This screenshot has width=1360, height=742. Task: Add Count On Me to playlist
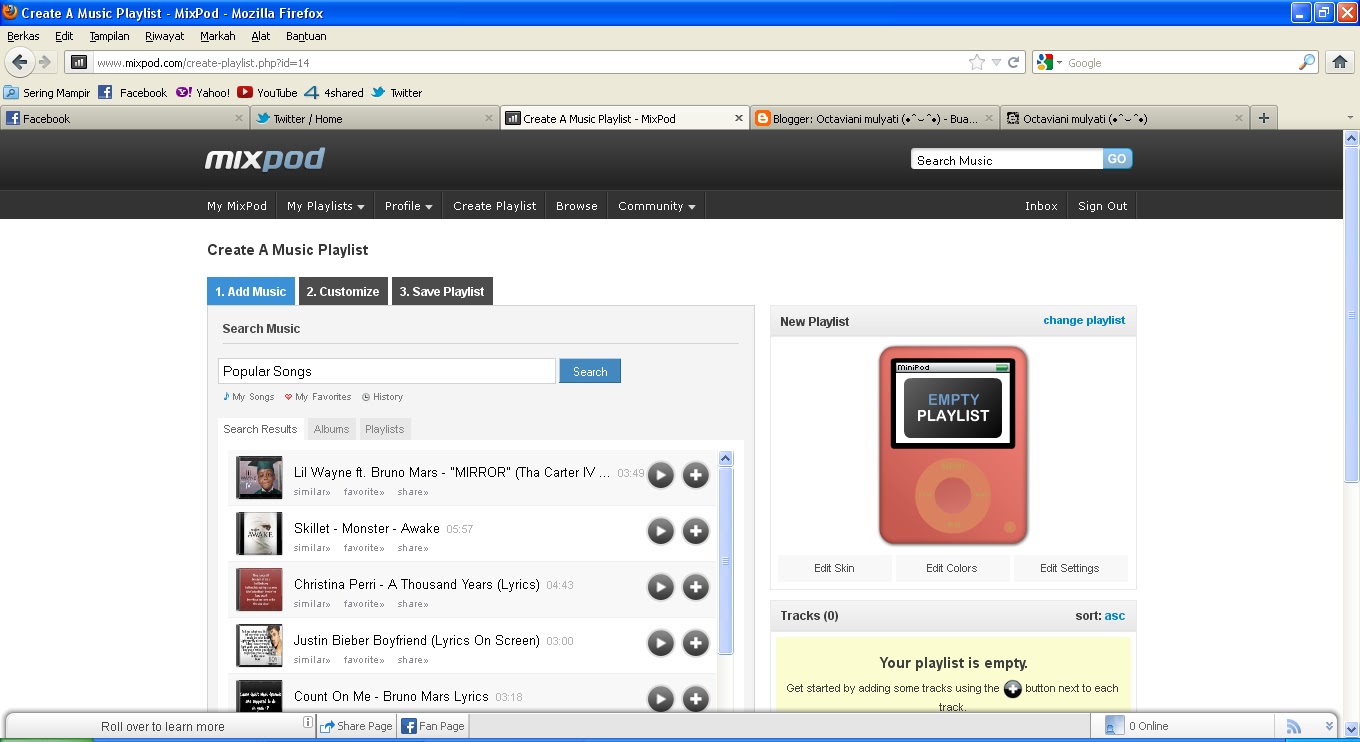pos(696,698)
